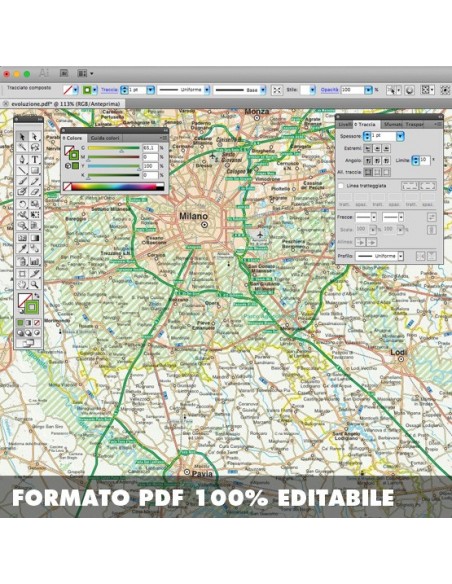Open Spessore weight dropdown in Traccia panel
This screenshot has height=584, width=452.
tap(400, 136)
